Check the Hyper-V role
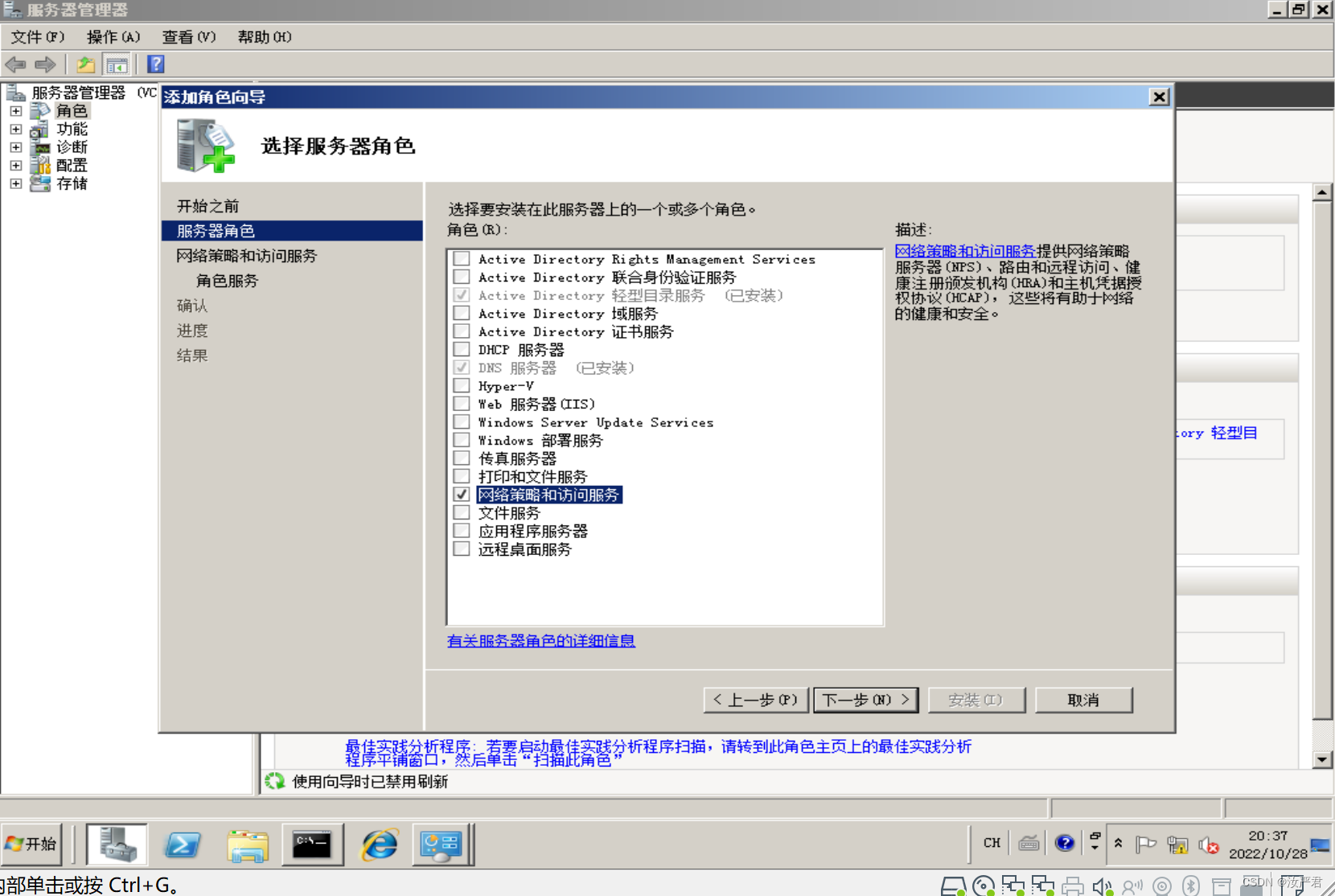 pyautogui.click(x=462, y=385)
